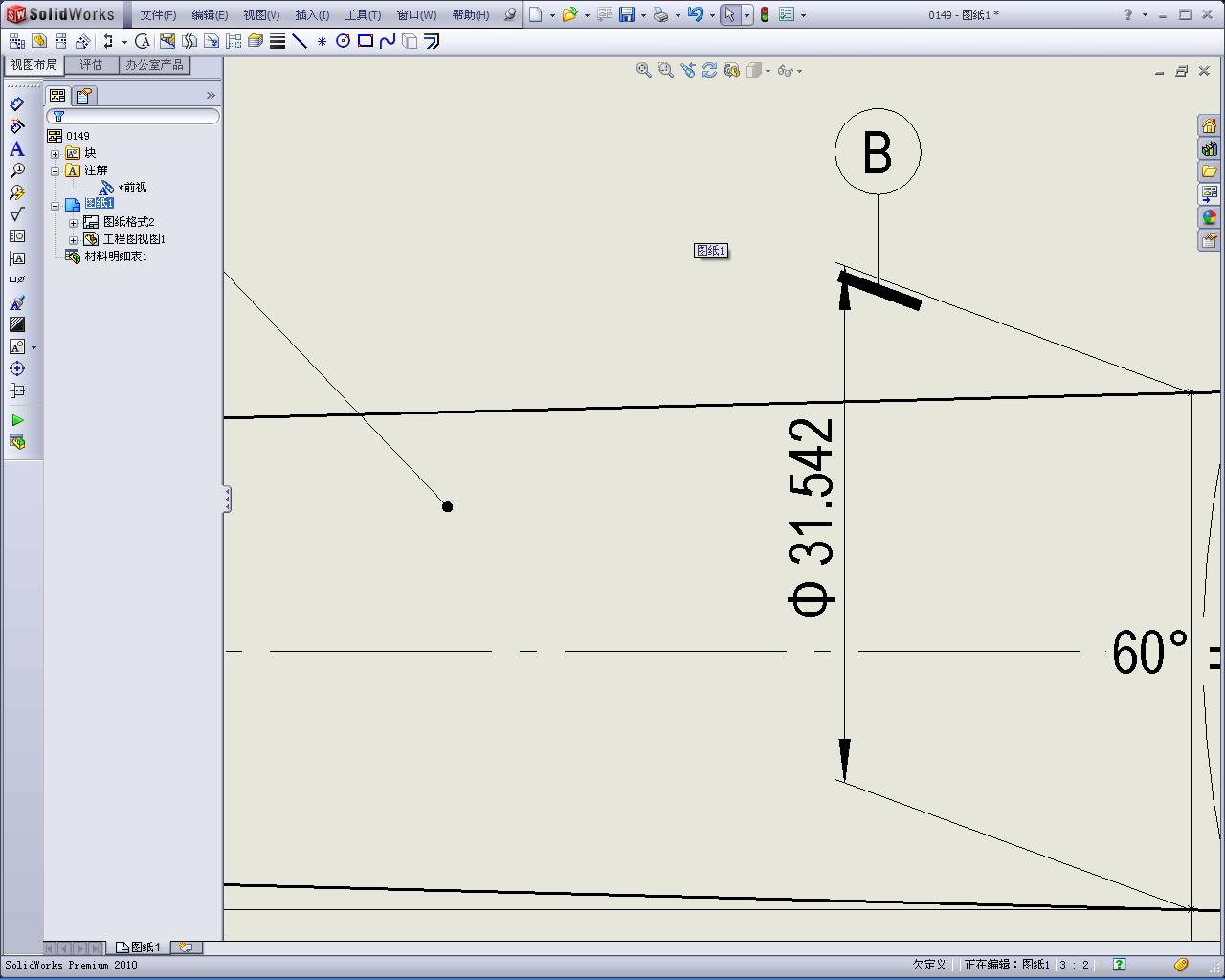Open the Options checklist icon
1225x980 pixels.
click(x=787, y=14)
